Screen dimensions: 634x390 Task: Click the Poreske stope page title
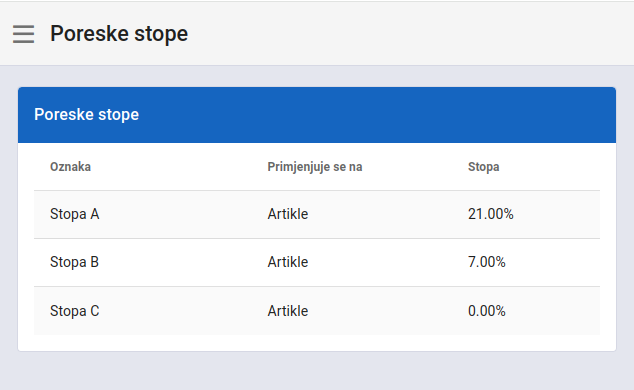119,34
